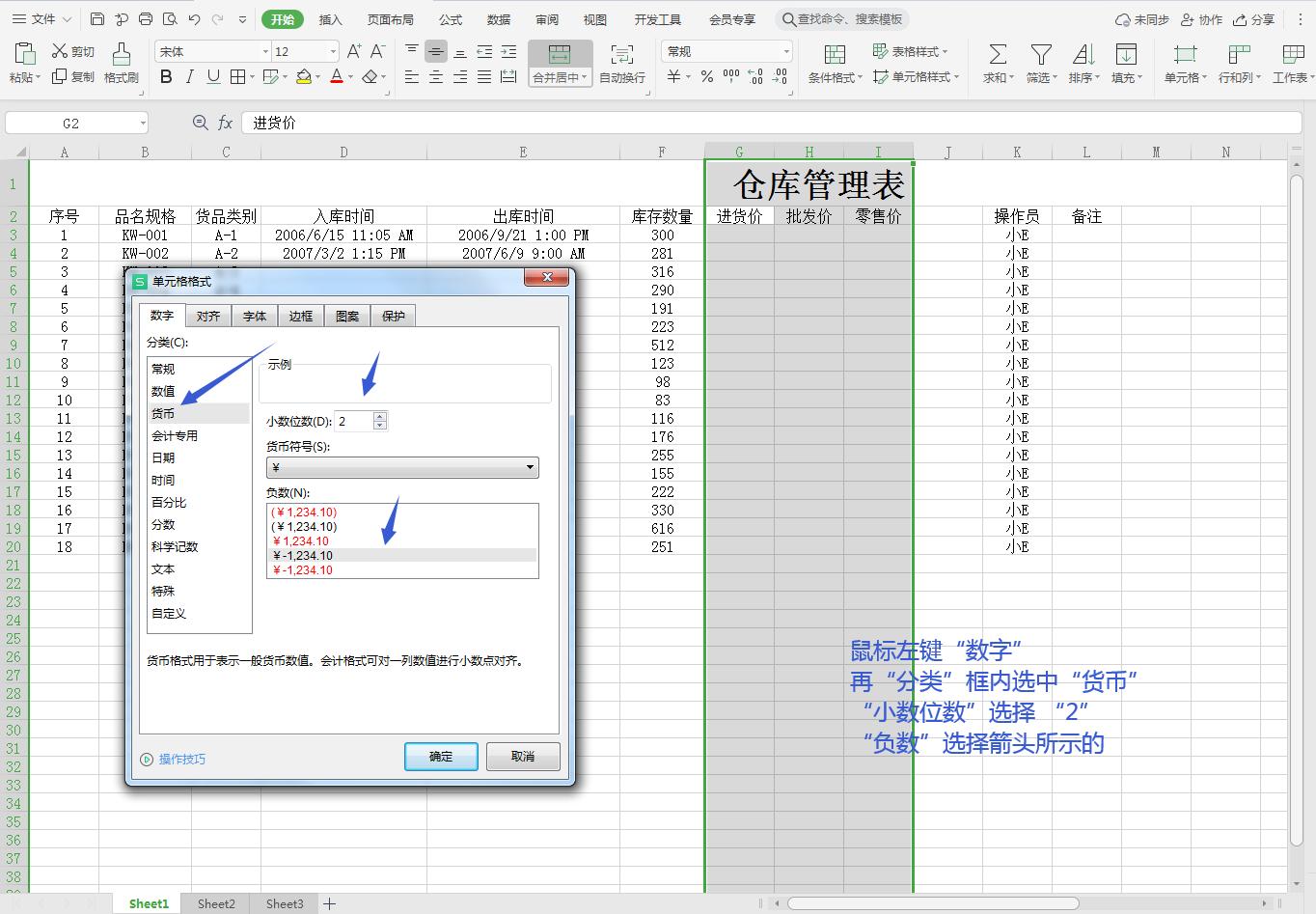Open the 插入 ribbon tab
Screen dimensions: 1316x914
tap(329, 18)
